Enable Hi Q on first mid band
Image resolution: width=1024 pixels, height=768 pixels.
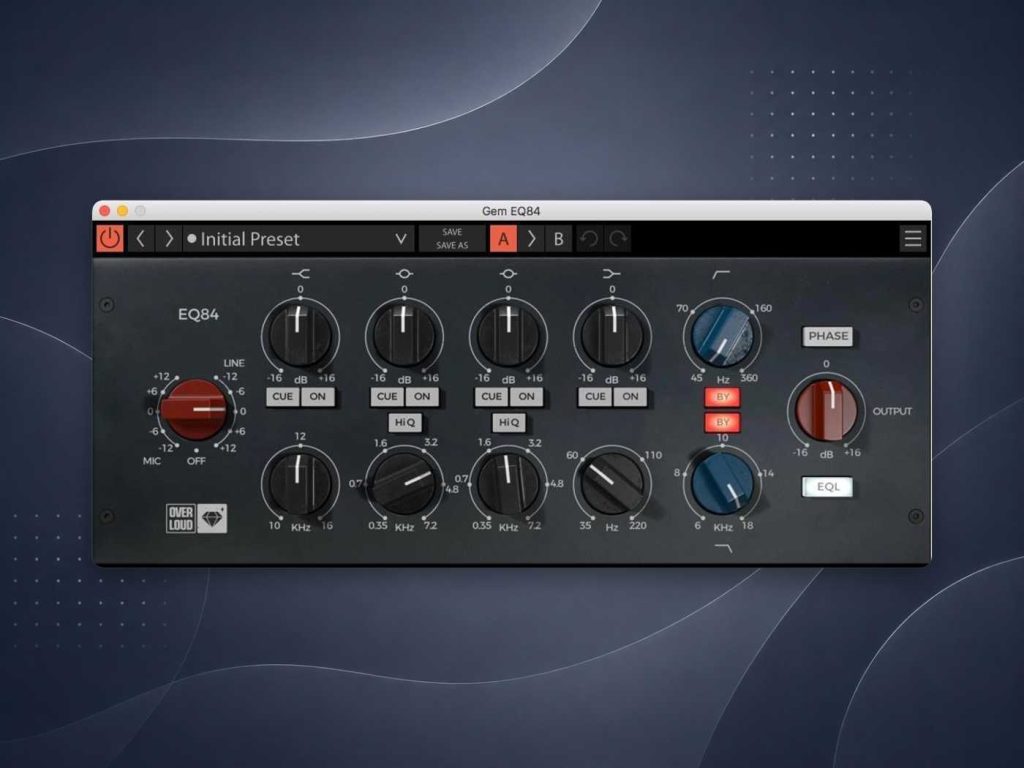[x=404, y=423]
